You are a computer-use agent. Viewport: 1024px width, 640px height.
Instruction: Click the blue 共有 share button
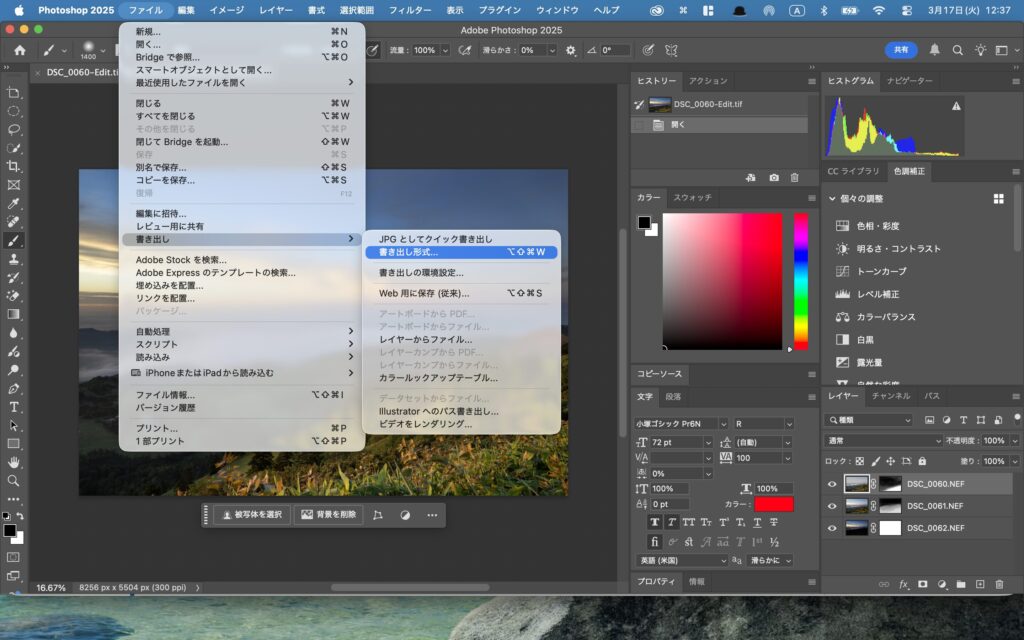(900, 50)
